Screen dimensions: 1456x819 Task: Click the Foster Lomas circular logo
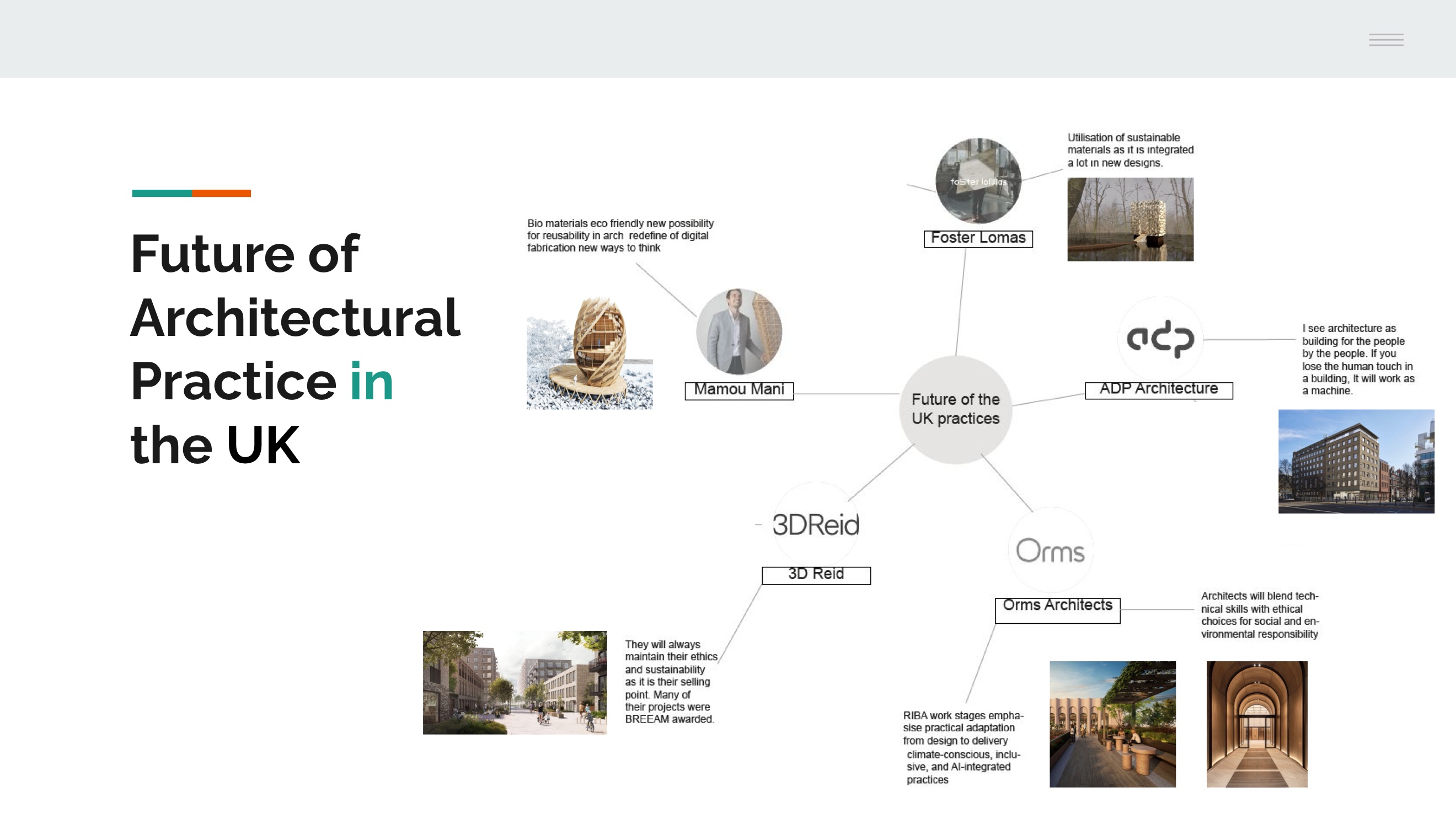[x=978, y=181]
